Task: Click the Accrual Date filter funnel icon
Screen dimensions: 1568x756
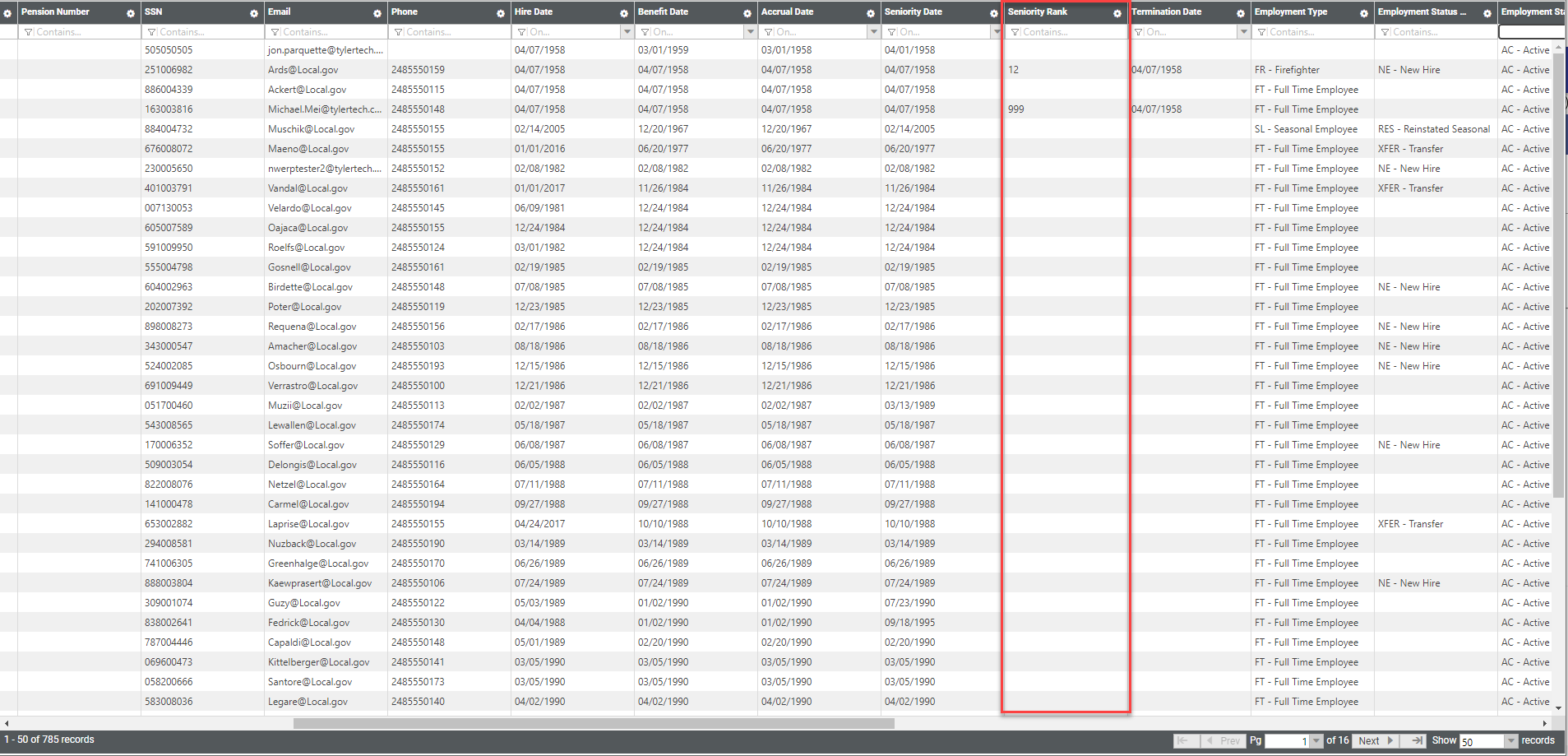Action: tap(769, 32)
